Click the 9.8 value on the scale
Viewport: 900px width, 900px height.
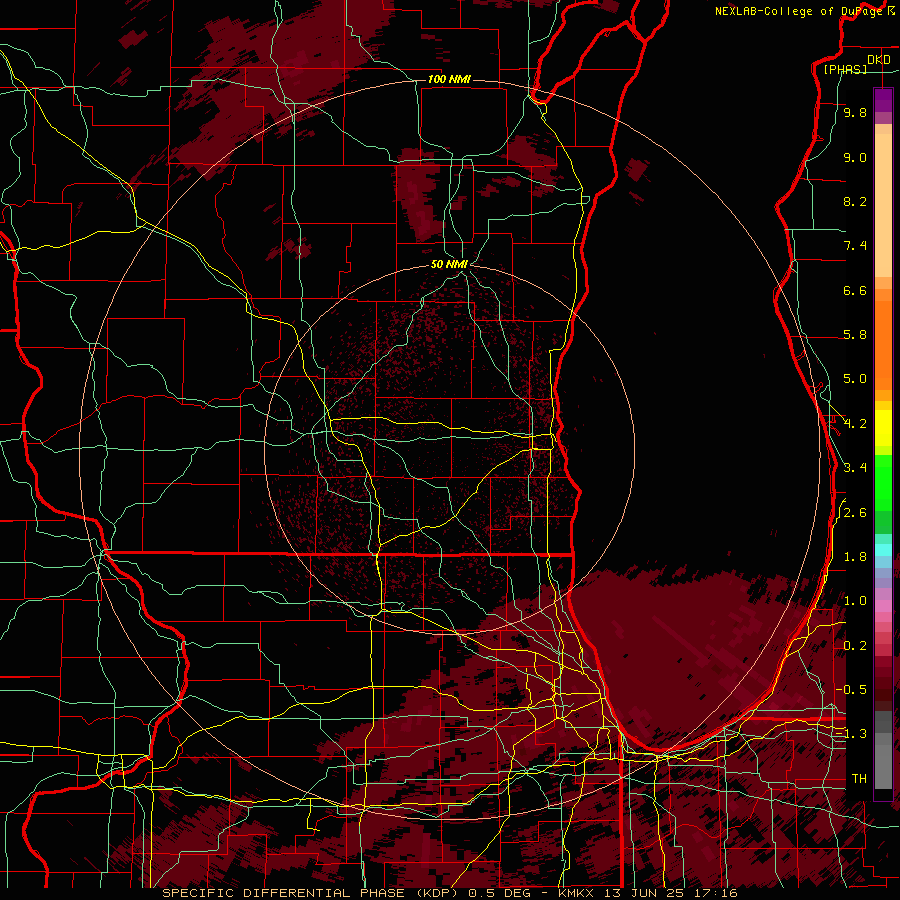click(855, 112)
